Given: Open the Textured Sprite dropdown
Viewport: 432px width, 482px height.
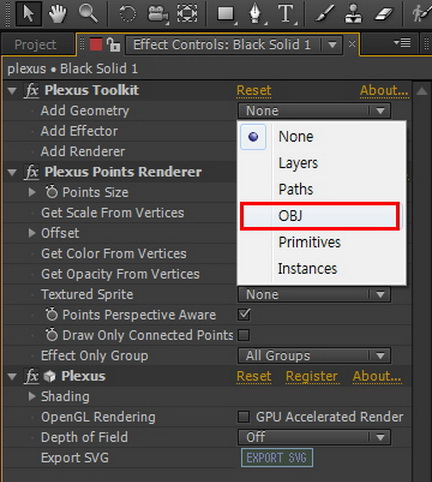Looking at the screenshot, I should coord(314,295).
